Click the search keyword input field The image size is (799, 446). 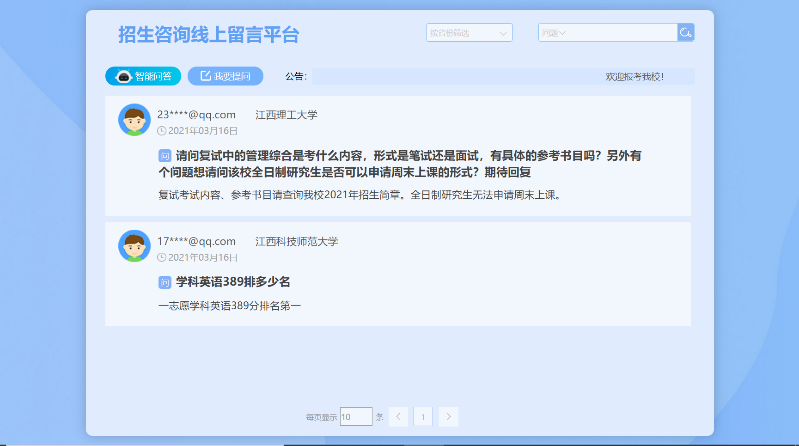pyautogui.click(x=621, y=33)
